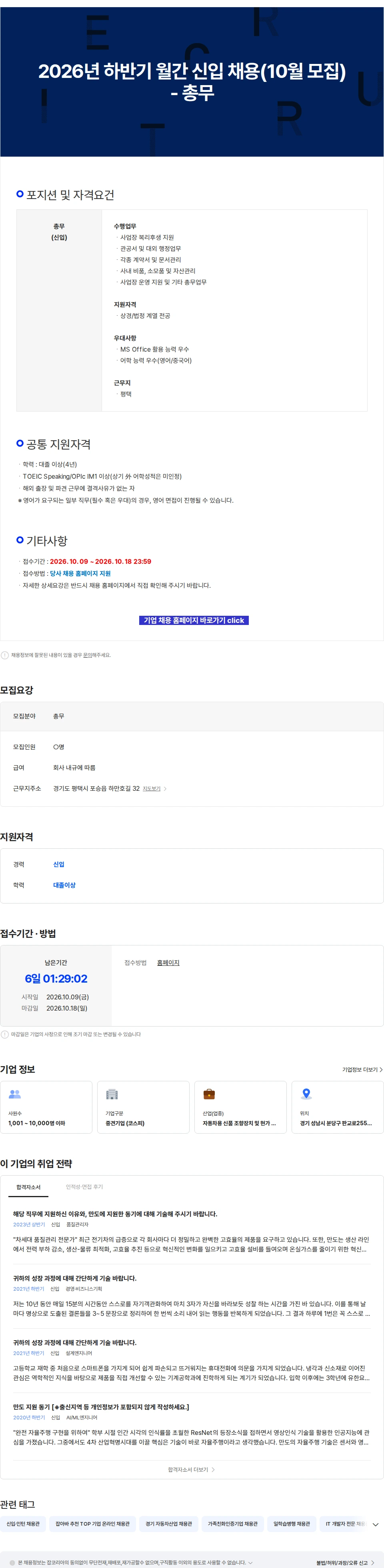Expand the 관련 태그 list chevron
Image resolution: width=384 pixels, height=1568 pixels.
(376, 1524)
